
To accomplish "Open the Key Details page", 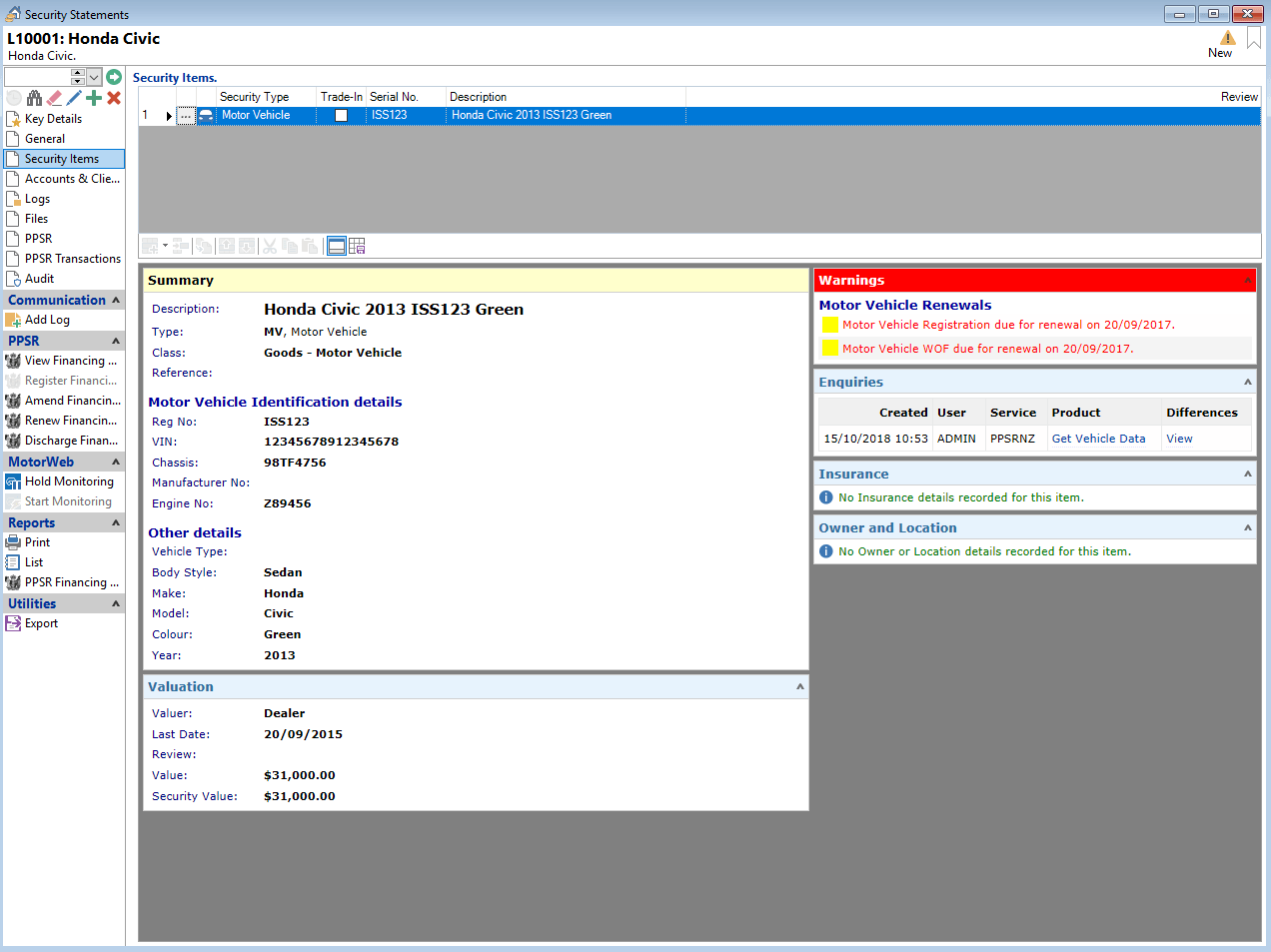I will (x=64, y=119).
